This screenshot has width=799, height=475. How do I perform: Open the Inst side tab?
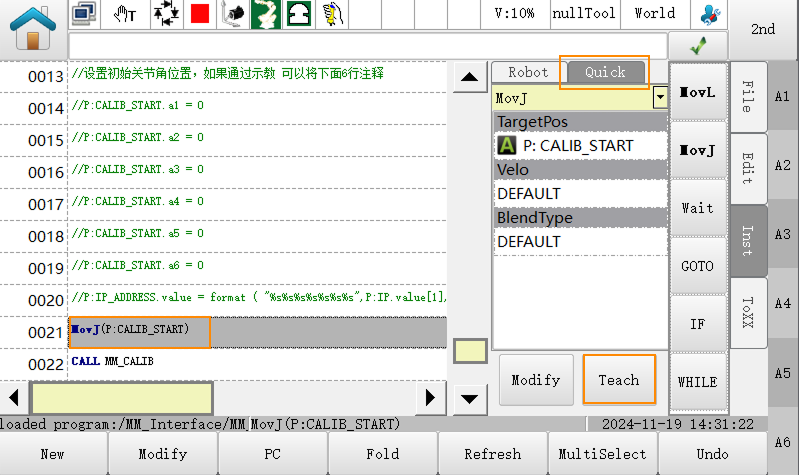[748, 240]
